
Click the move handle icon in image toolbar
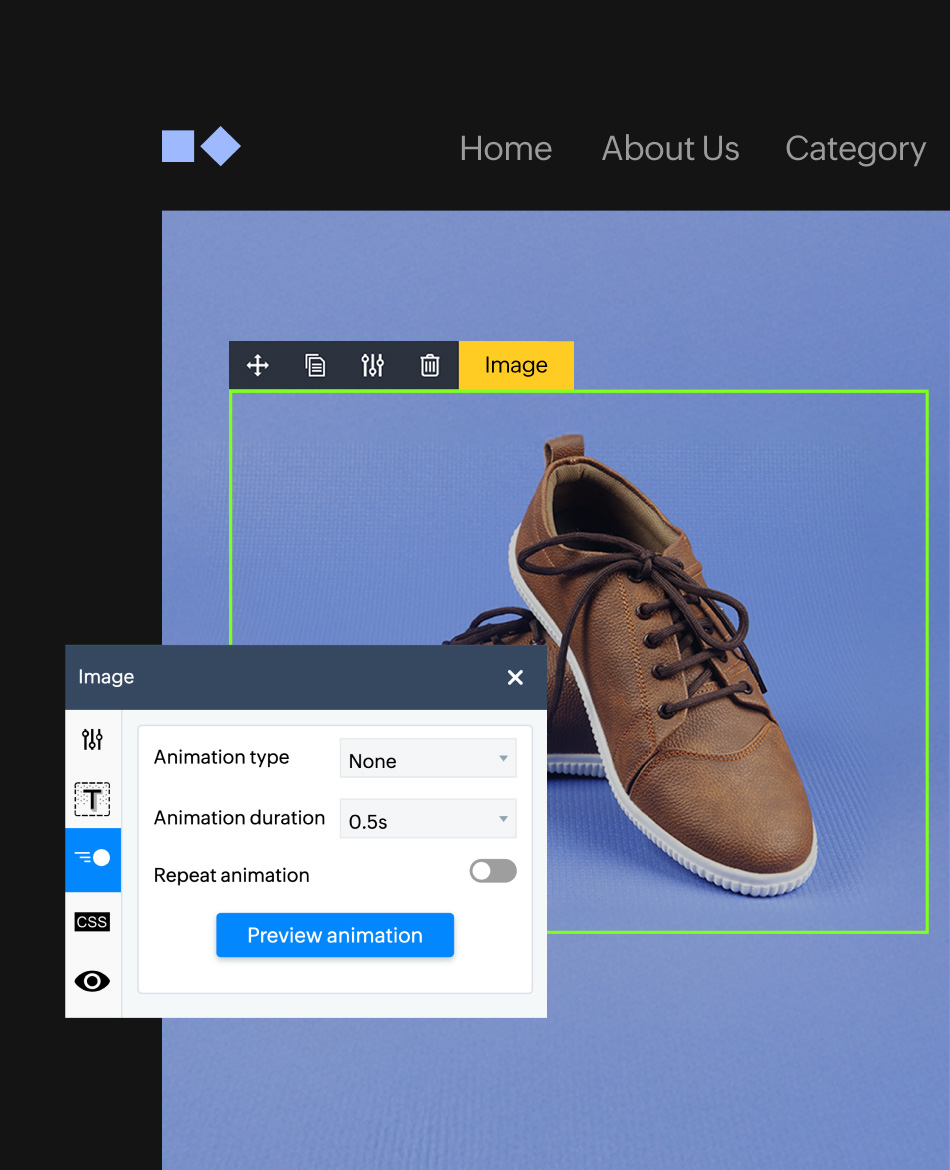click(x=258, y=365)
